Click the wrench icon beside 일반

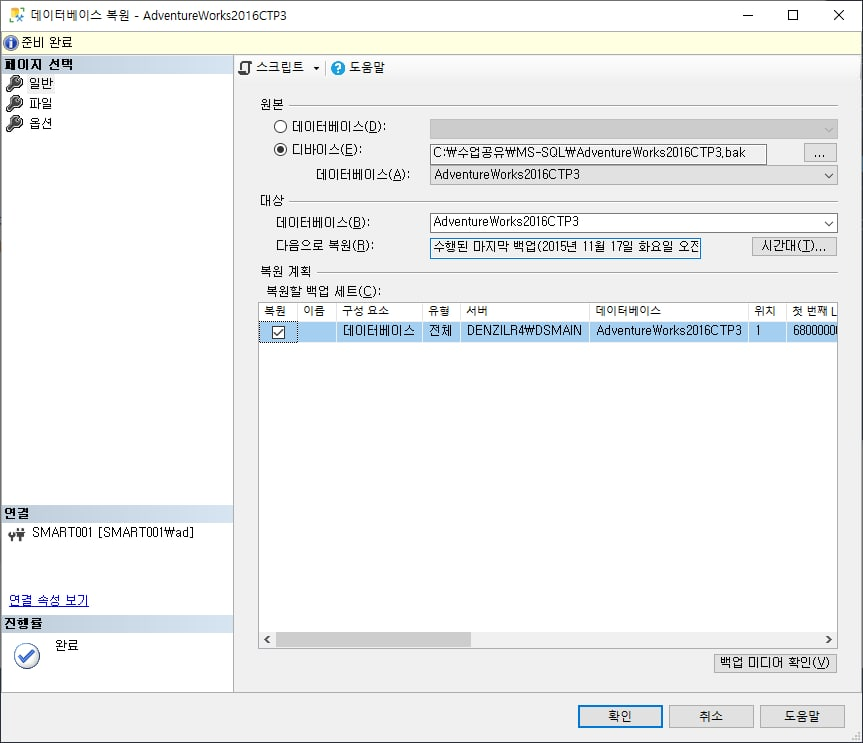14,84
